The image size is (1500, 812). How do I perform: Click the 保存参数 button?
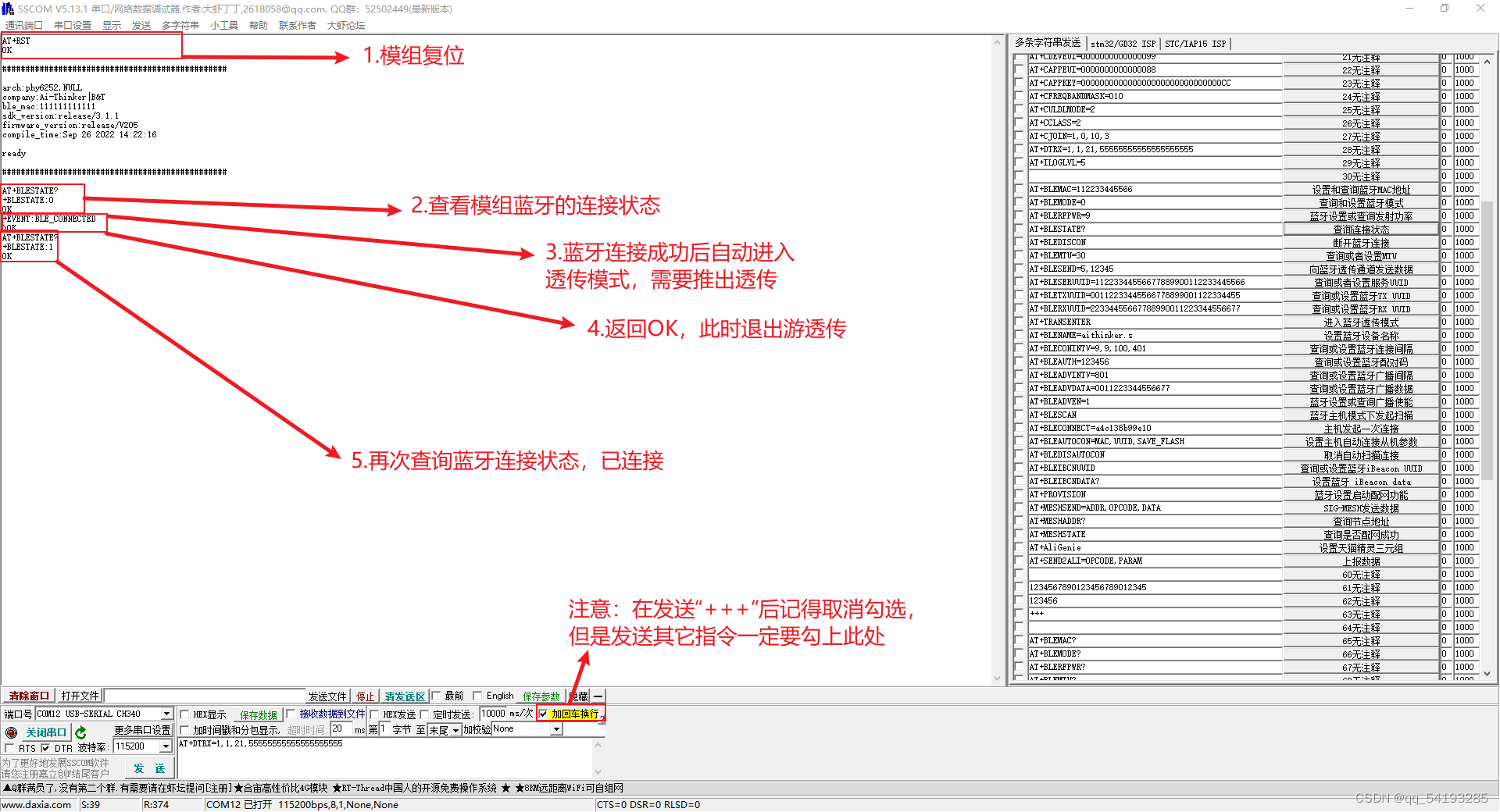[541, 696]
